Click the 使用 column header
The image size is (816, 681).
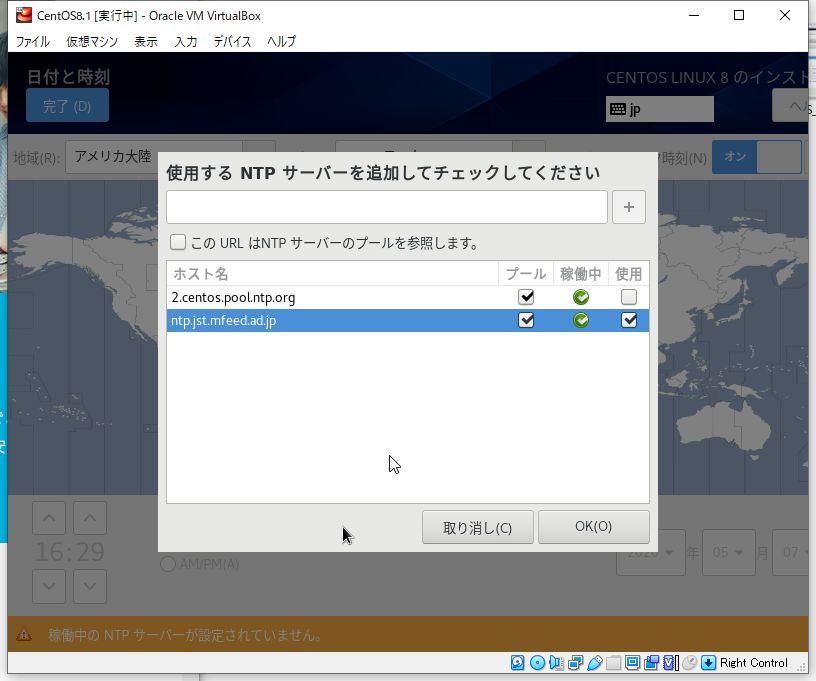point(629,273)
